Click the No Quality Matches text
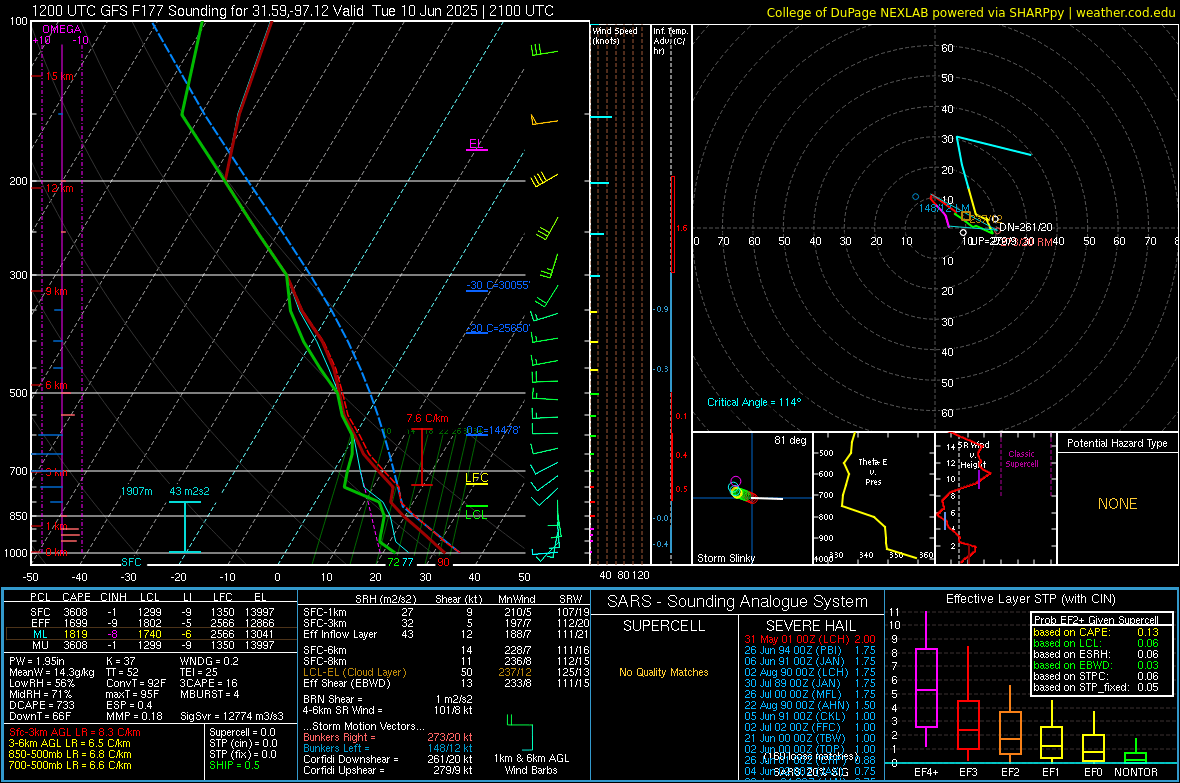Image resolution: width=1180 pixels, height=783 pixels. click(x=664, y=672)
